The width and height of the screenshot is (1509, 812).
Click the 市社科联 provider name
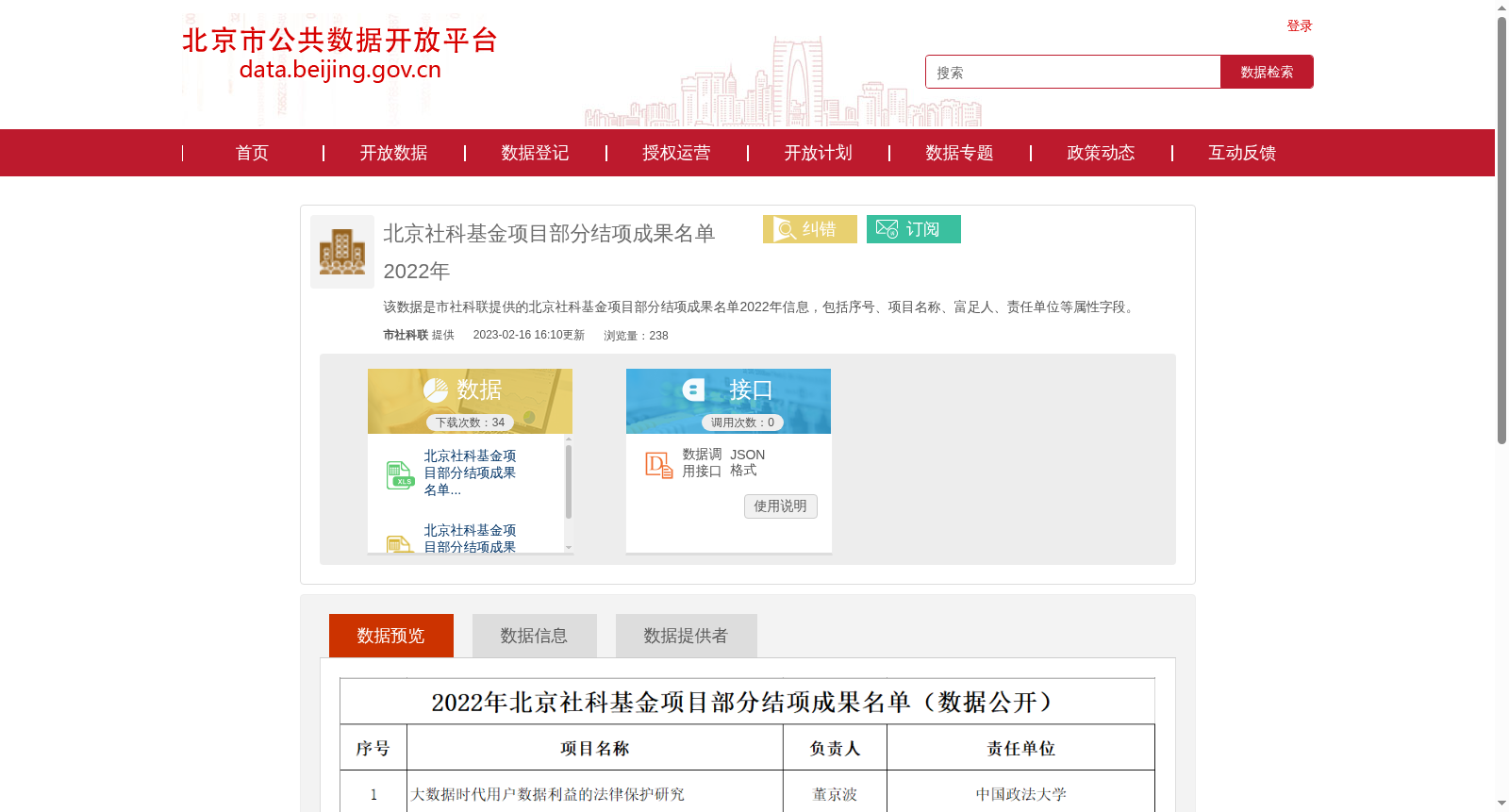[x=406, y=335]
